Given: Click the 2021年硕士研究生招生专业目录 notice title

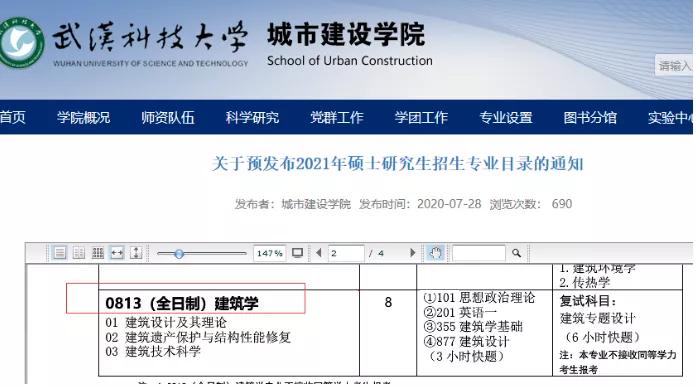Looking at the screenshot, I should point(397,164).
